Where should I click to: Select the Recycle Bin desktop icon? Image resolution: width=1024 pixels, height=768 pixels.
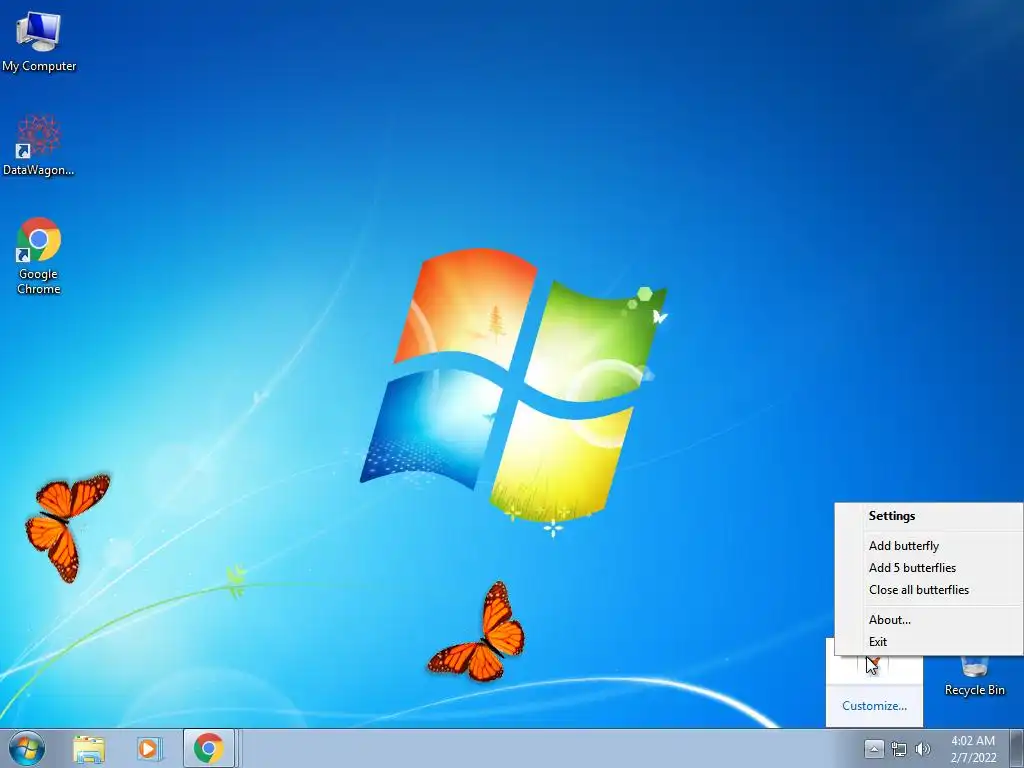click(x=974, y=676)
